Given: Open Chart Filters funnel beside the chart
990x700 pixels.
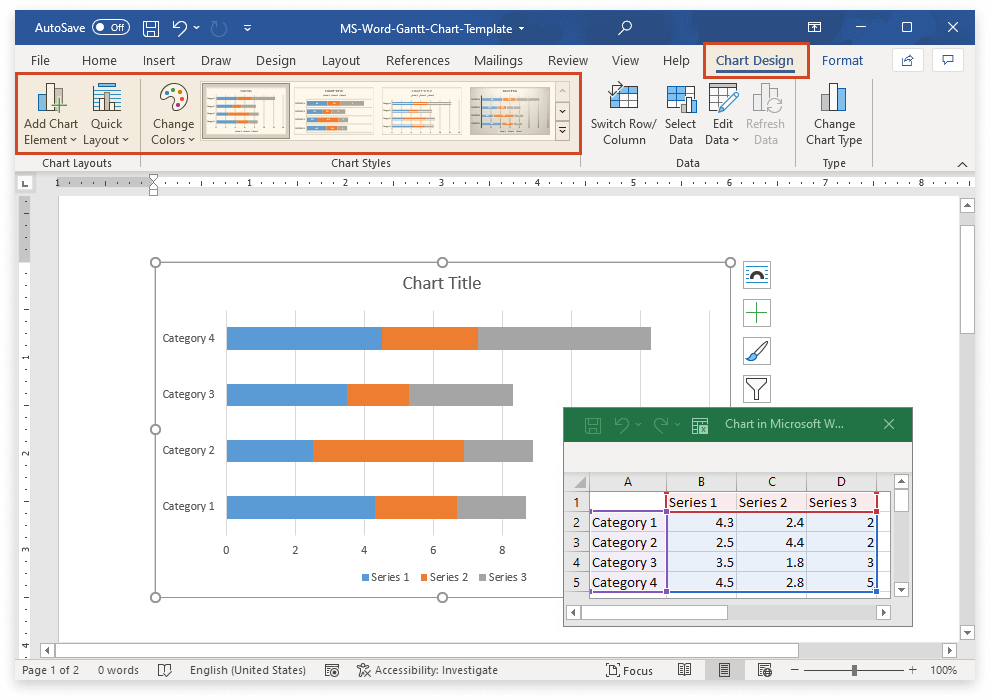Looking at the screenshot, I should [x=757, y=389].
